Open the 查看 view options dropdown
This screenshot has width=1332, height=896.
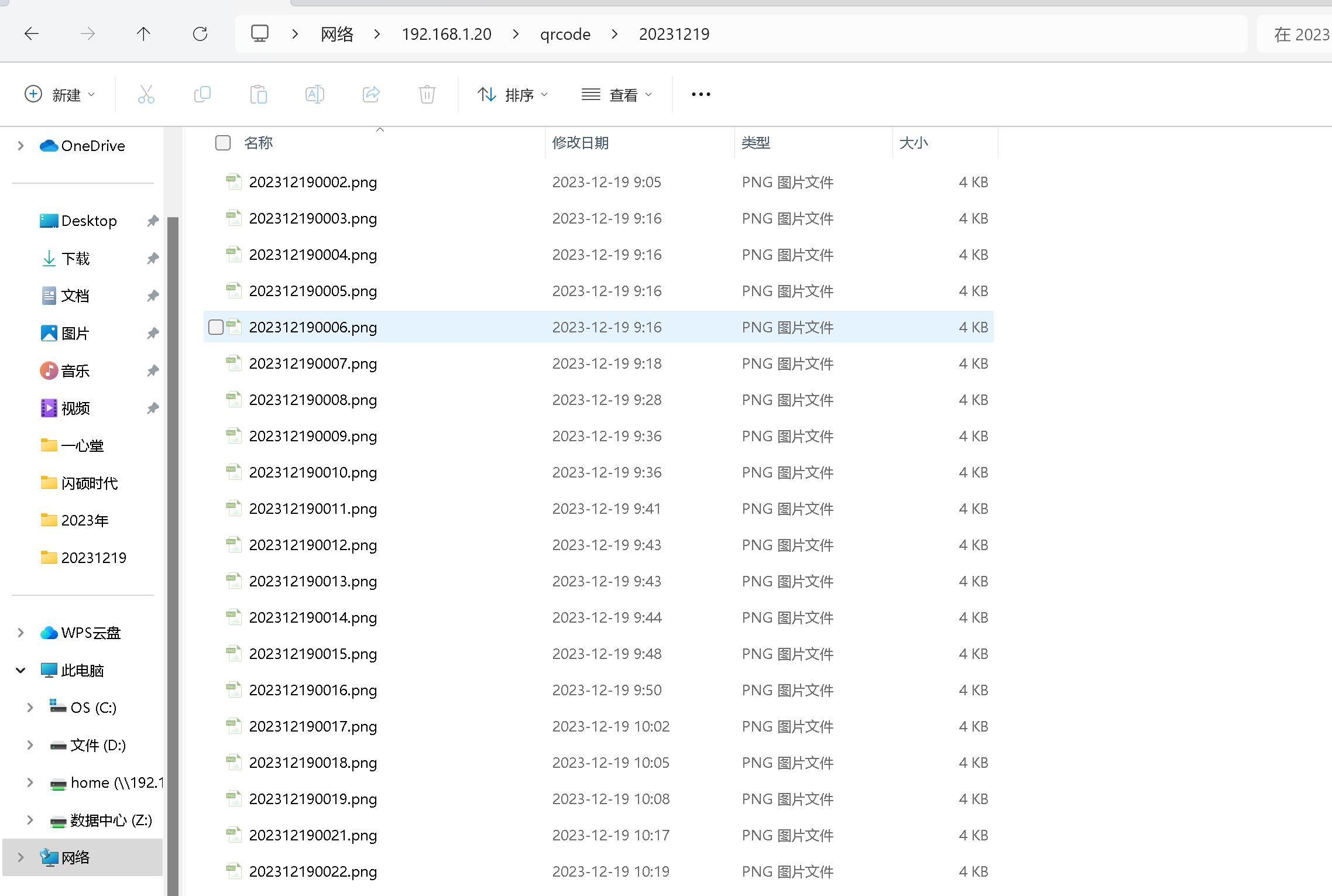pyautogui.click(x=617, y=94)
